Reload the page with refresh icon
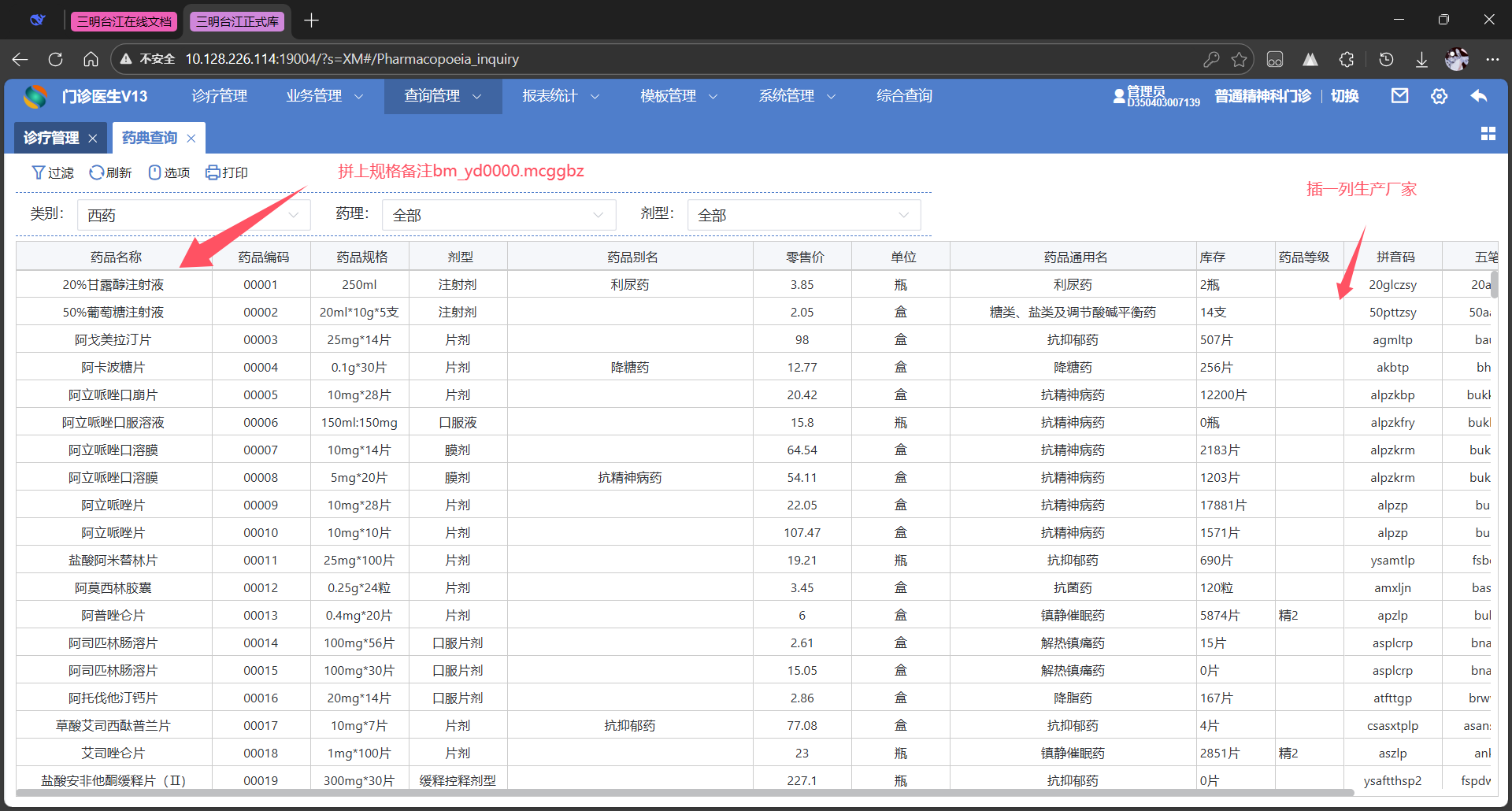The height and width of the screenshot is (811, 1512). click(55, 59)
